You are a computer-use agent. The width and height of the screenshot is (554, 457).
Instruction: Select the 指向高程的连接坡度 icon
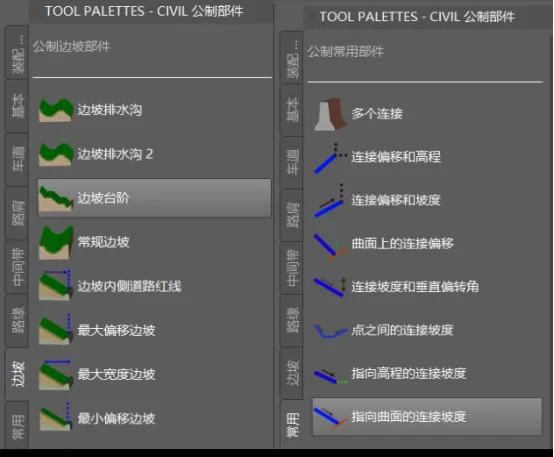330,376
